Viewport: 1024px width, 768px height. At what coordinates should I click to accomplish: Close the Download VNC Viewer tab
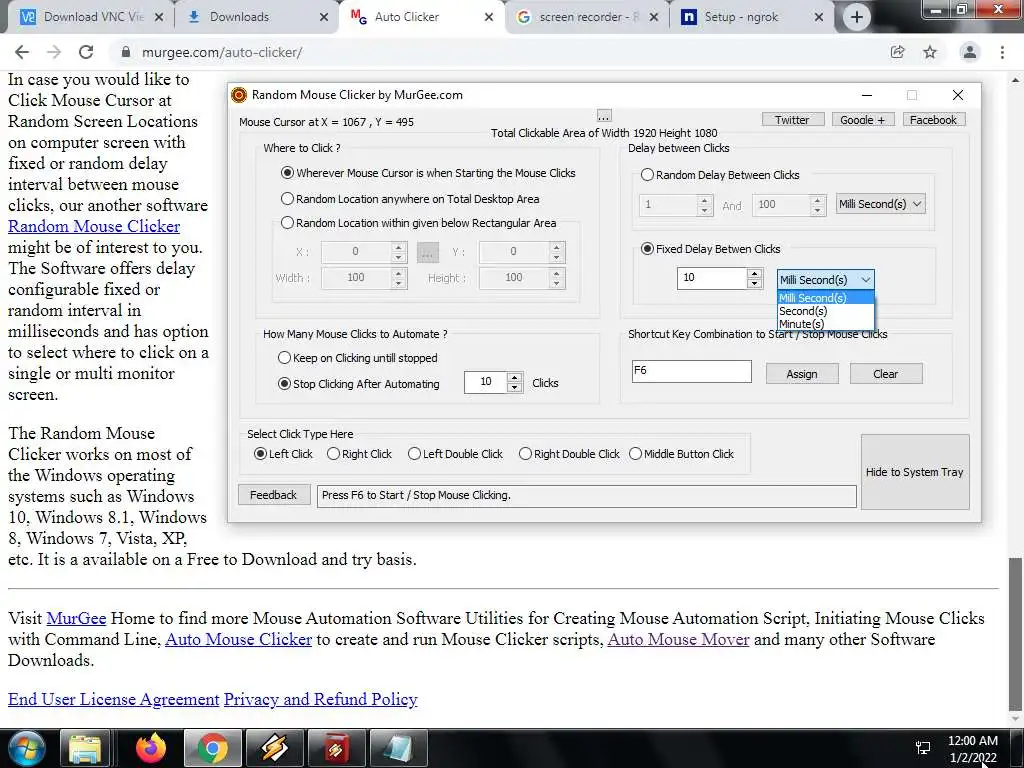(x=159, y=17)
